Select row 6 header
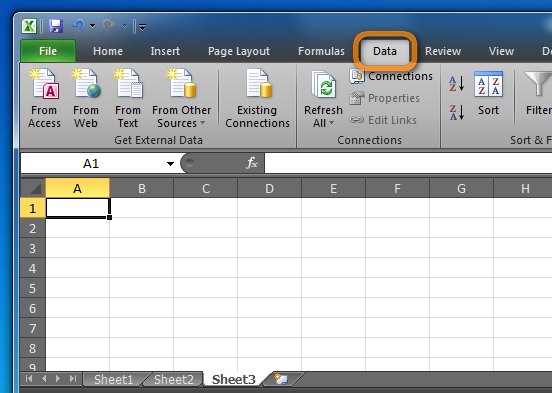This screenshot has width=552, height=393. pyautogui.click(x=33, y=308)
